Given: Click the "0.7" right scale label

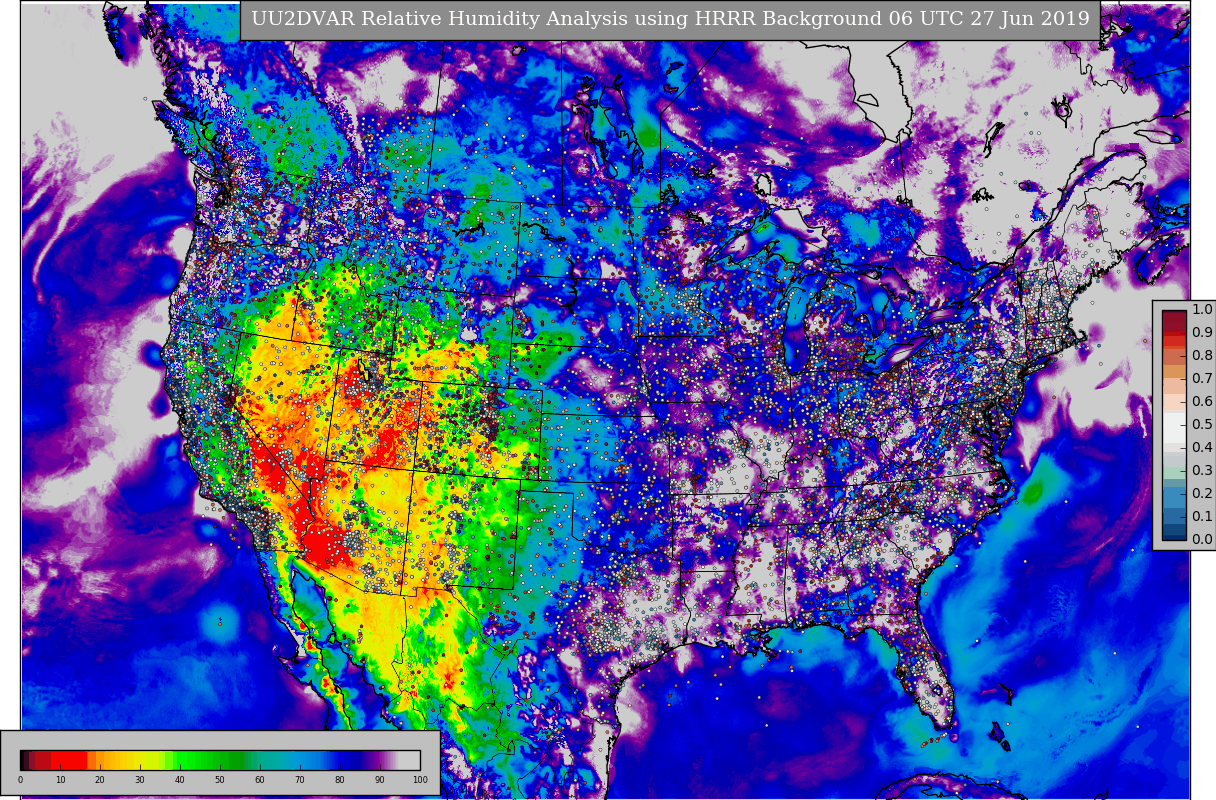Looking at the screenshot, I should pos(1202,379).
